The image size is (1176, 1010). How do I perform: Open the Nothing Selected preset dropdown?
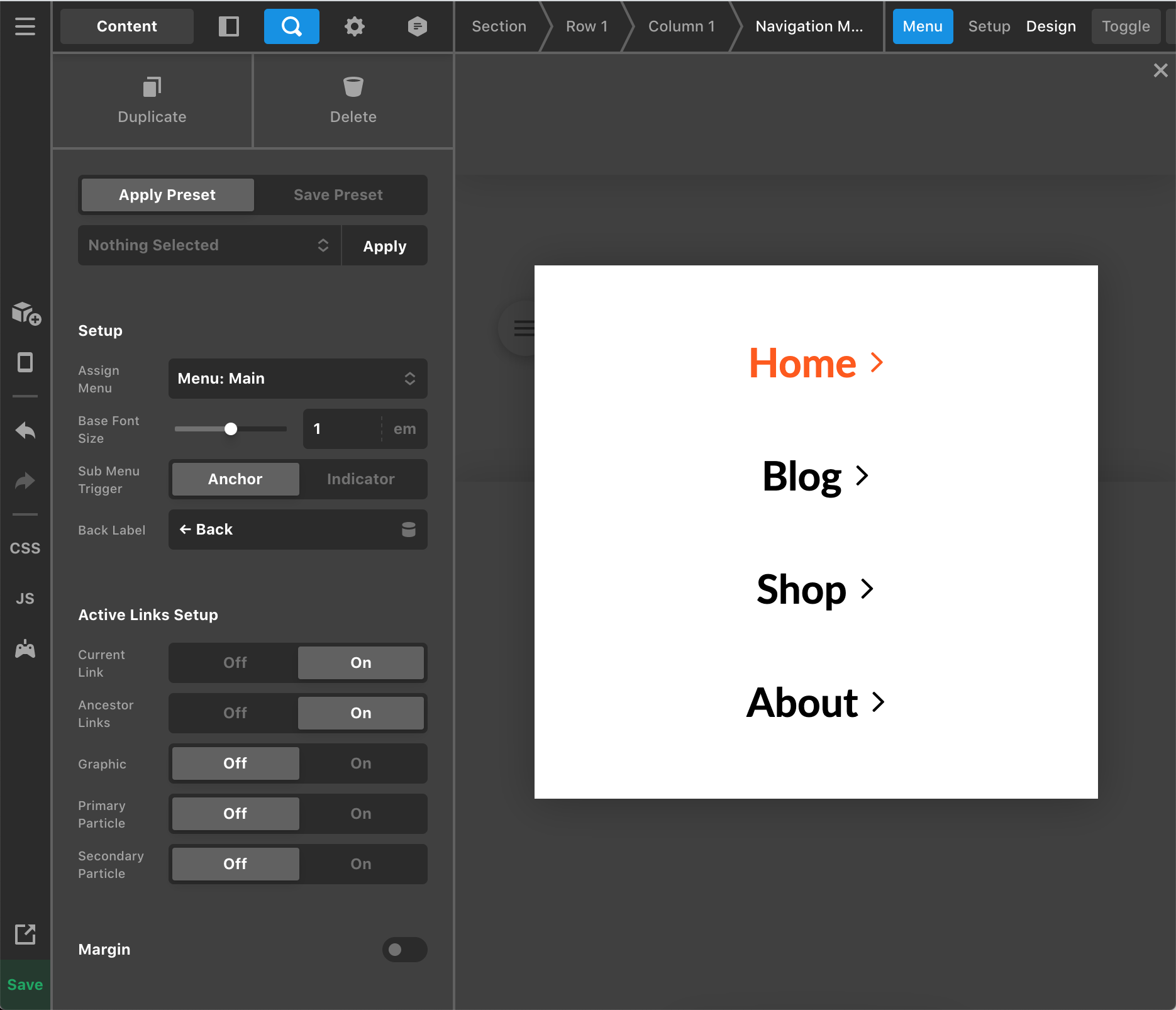click(209, 245)
